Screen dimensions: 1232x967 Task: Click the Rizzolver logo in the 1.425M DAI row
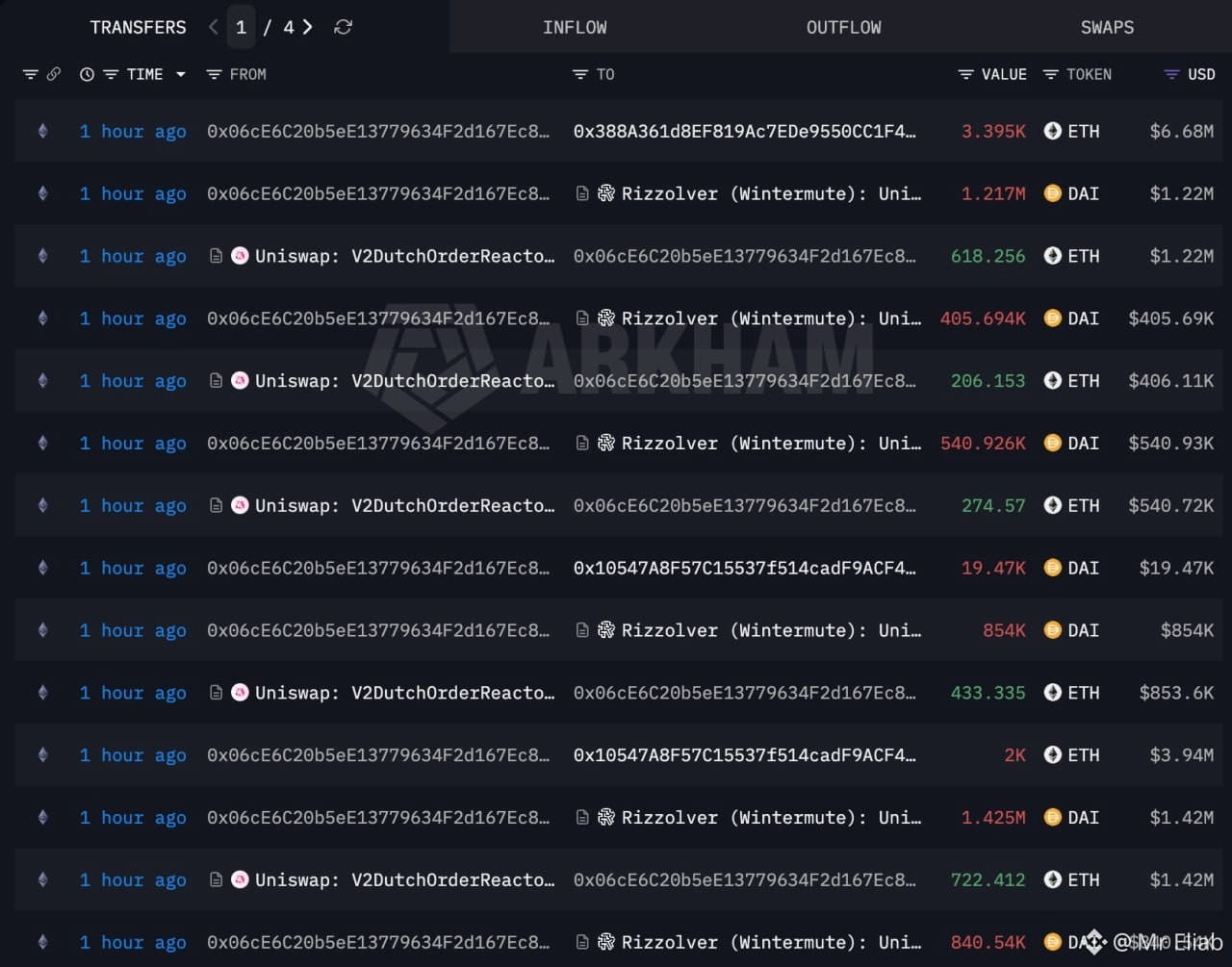point(606,817)
